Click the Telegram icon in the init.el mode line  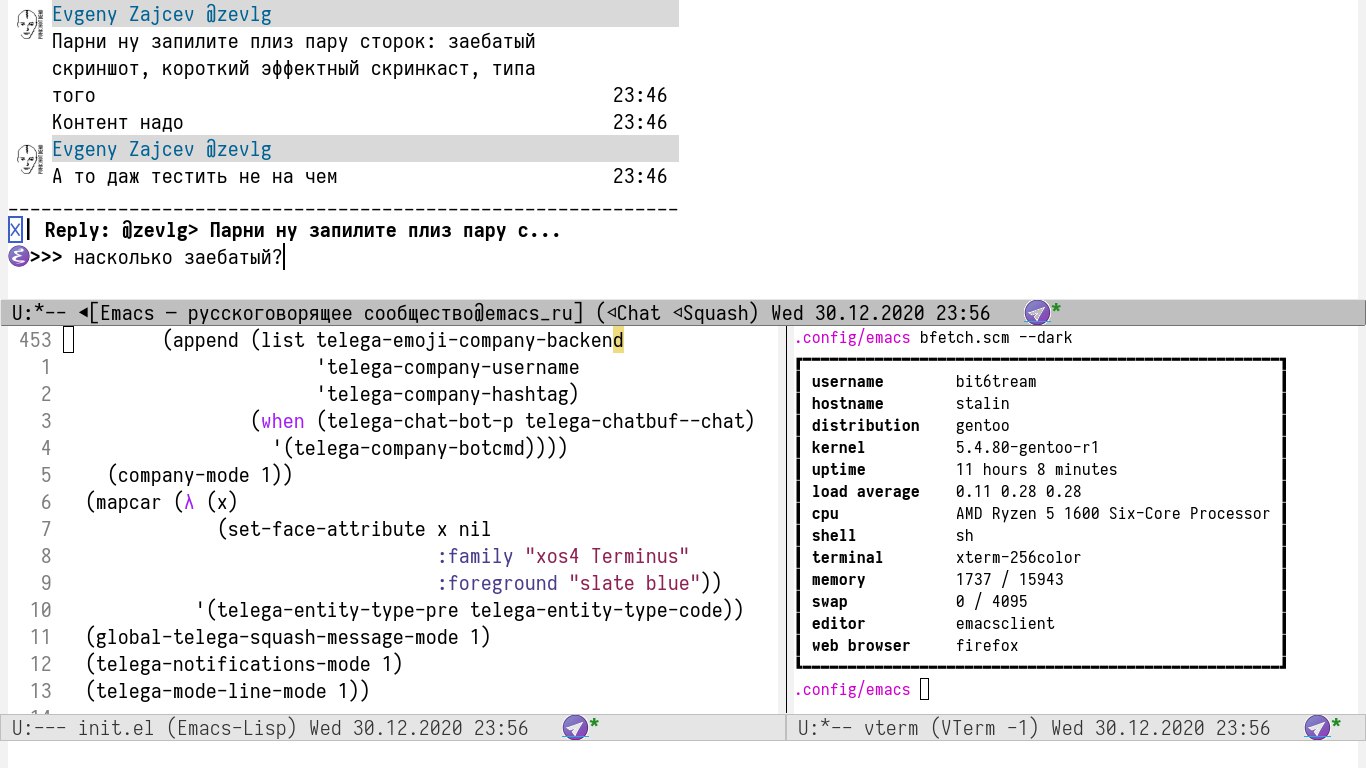click(x=575, y=728)
